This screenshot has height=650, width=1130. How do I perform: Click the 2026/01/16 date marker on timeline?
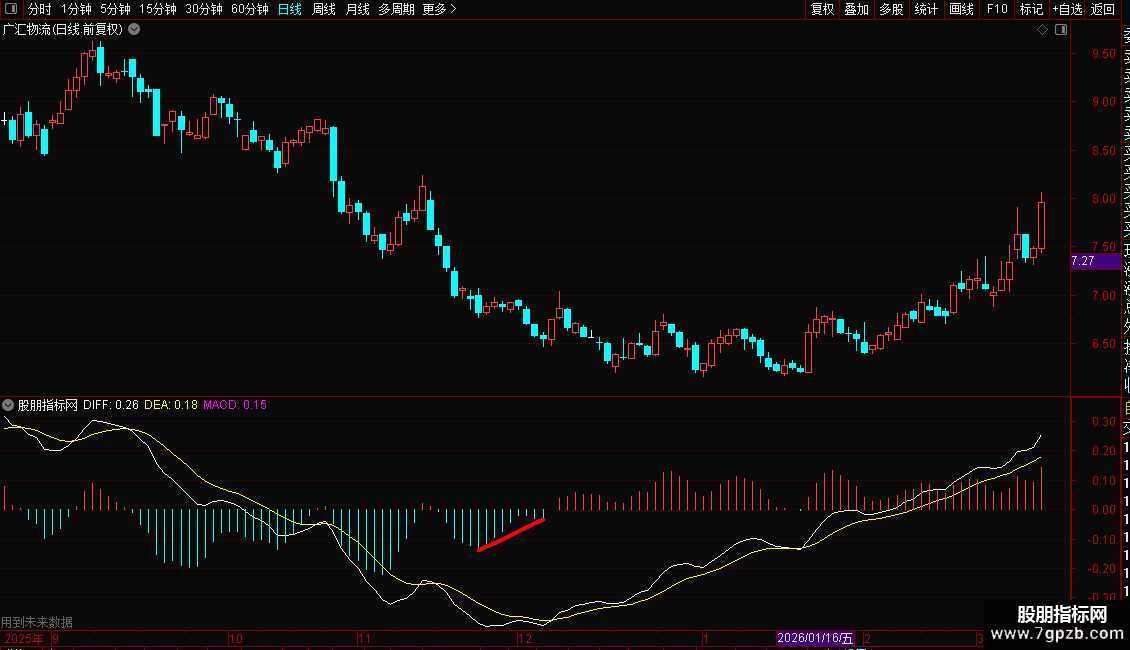coord(816,638)
